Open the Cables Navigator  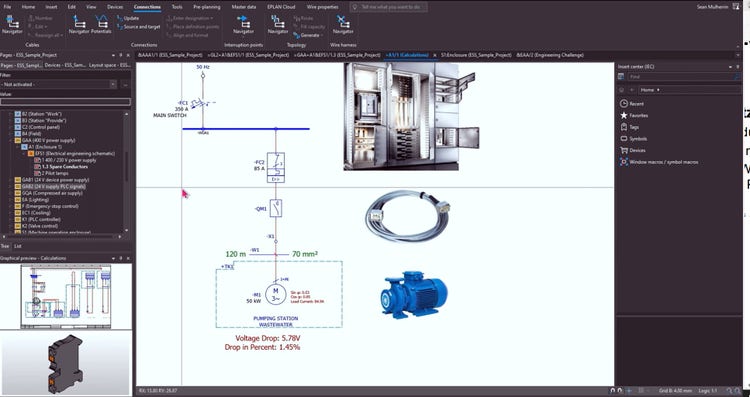(x=12, y=25)
